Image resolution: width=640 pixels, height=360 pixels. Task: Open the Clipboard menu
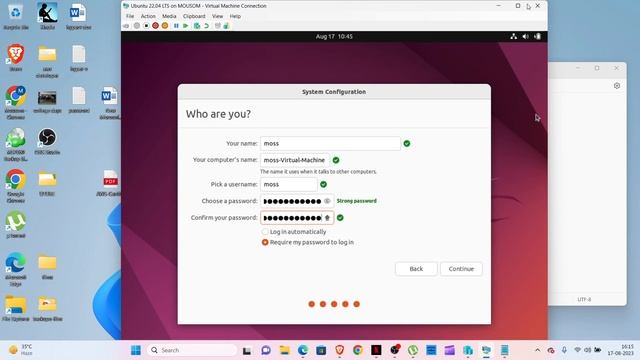pyautogui.click(x=194, y=16)
